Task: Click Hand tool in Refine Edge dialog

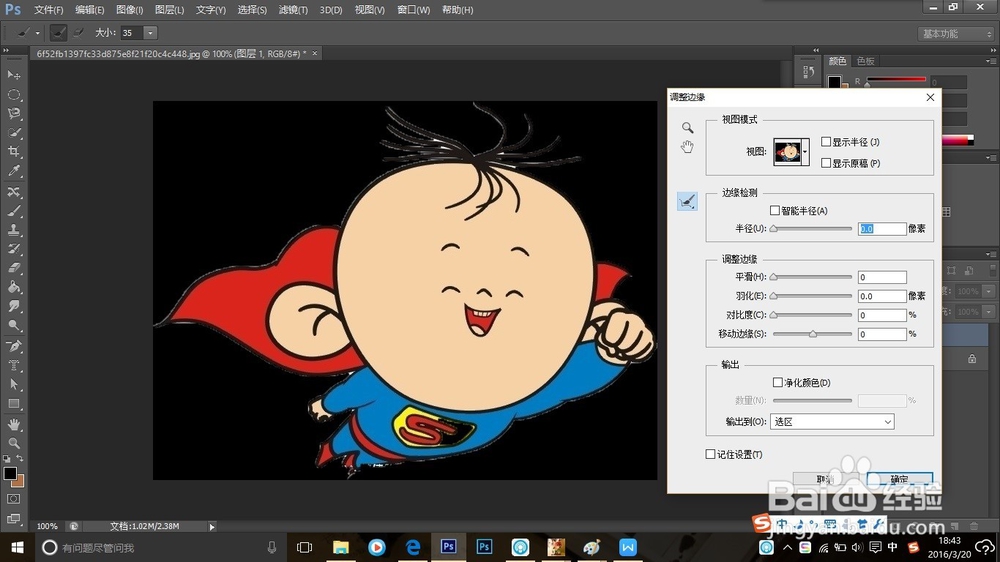Action: tap(687, 147)
